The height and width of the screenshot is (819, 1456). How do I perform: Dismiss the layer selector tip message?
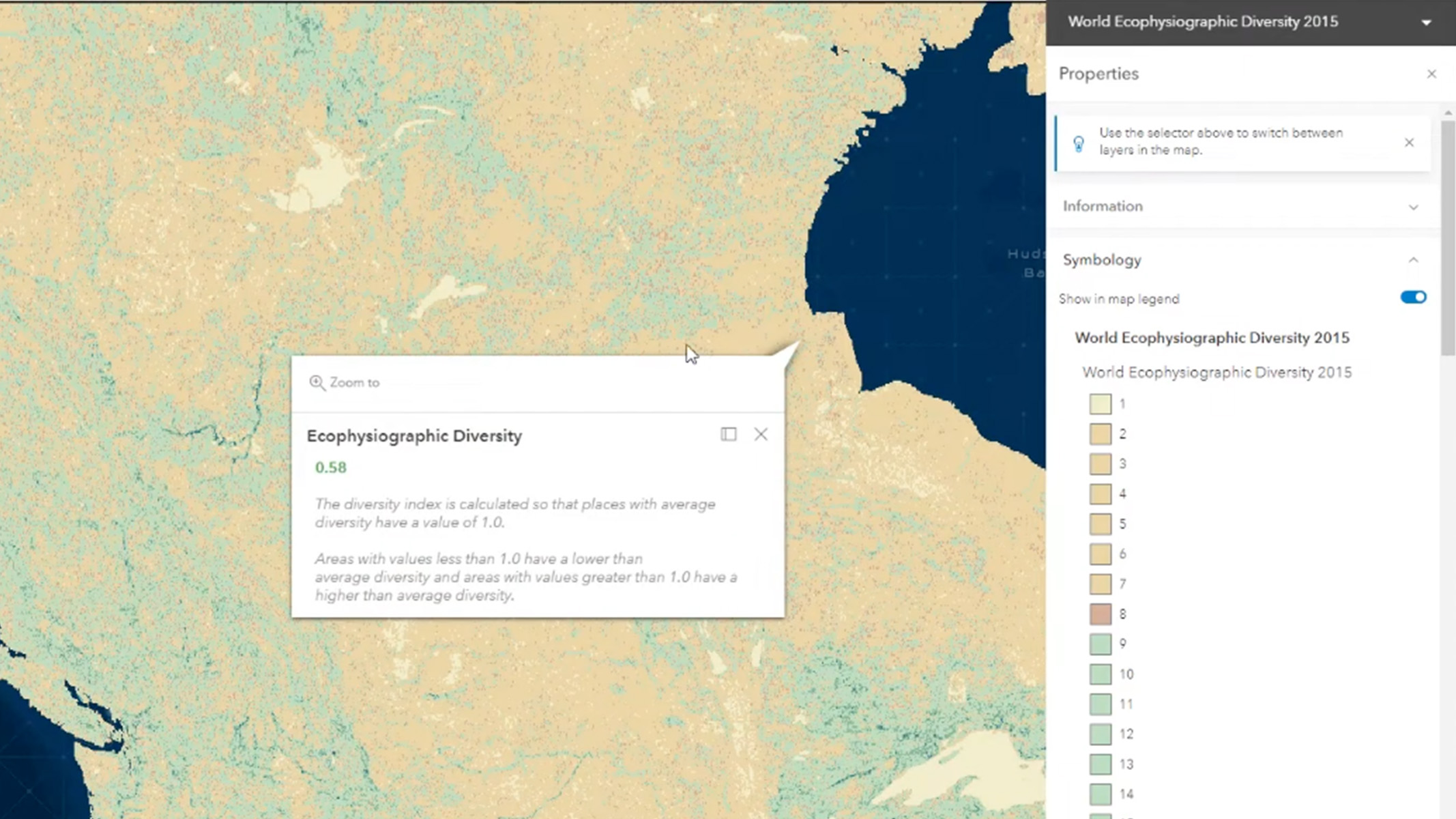tap(1409, 142)
